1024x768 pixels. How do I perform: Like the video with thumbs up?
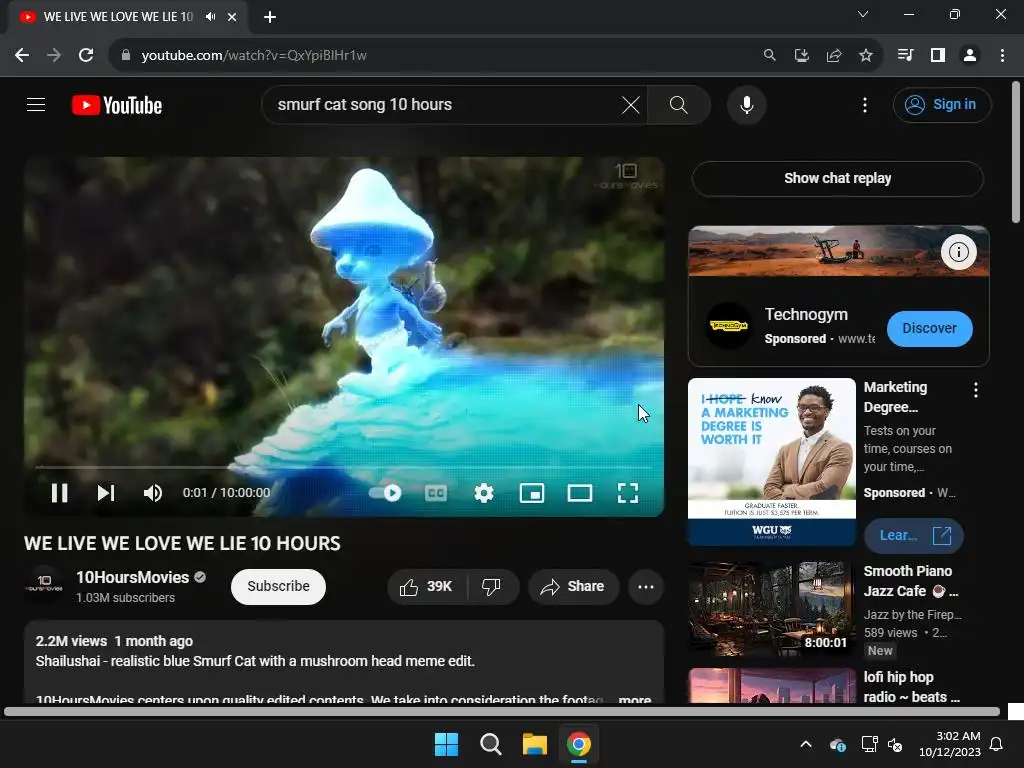pos(427,586)
